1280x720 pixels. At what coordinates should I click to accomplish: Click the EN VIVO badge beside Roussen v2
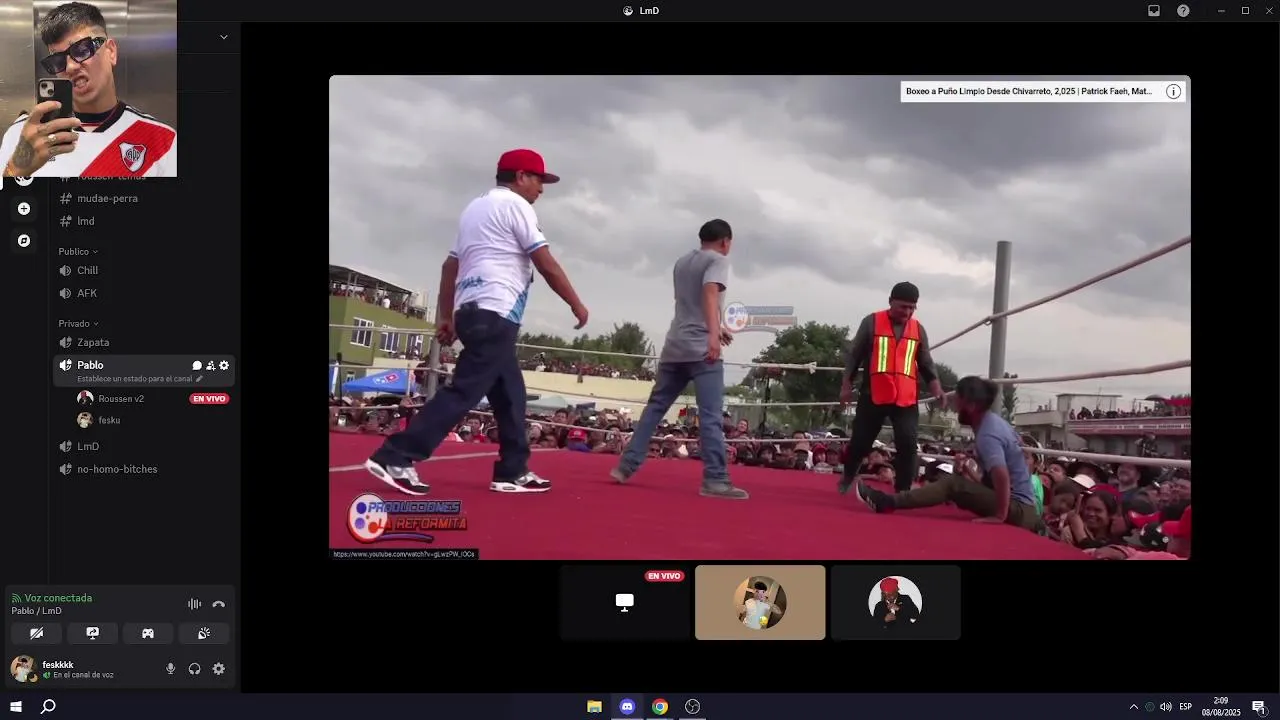click(209, 399)
